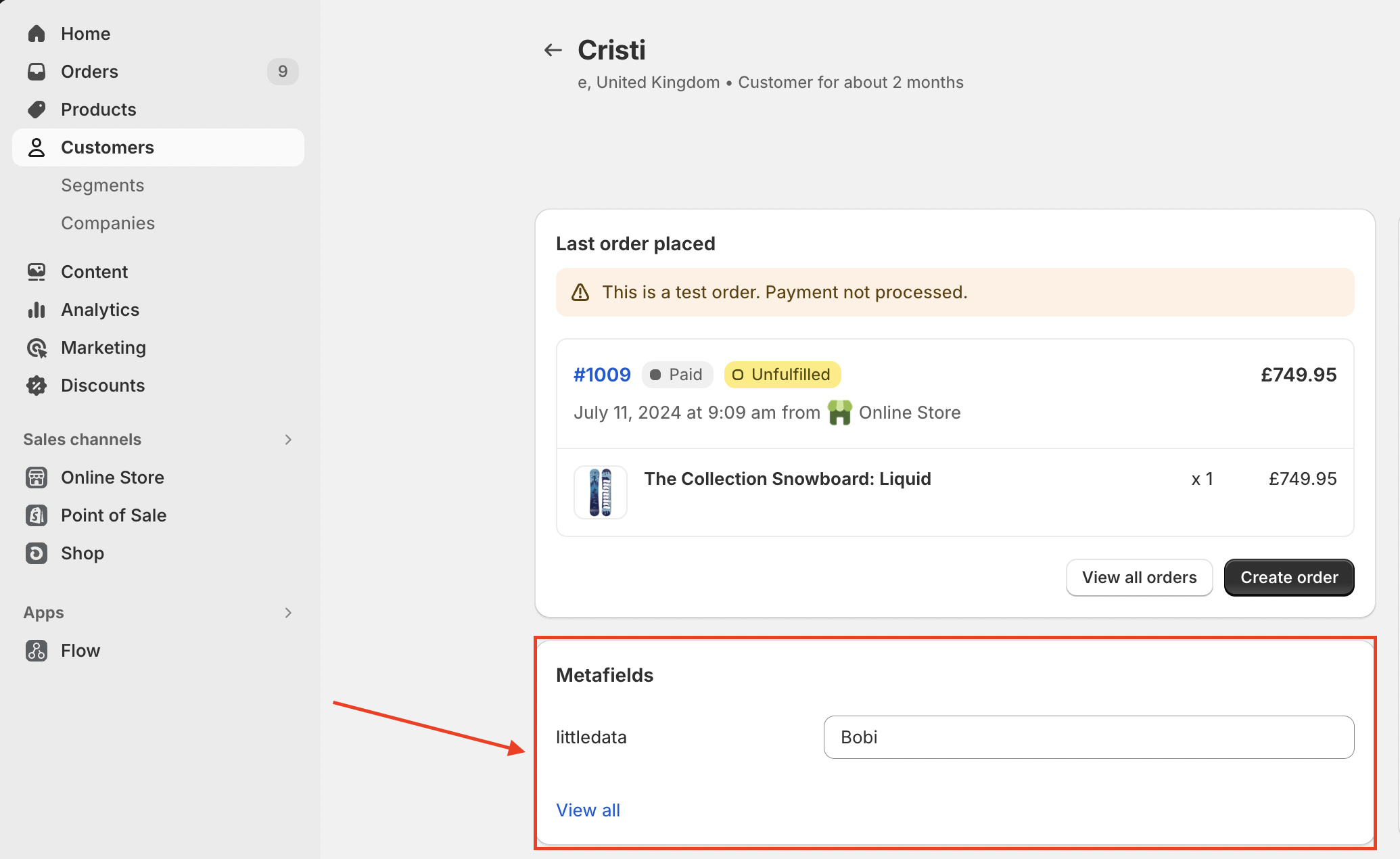Click the Analytics icon in sidebar

pos(37,310)
